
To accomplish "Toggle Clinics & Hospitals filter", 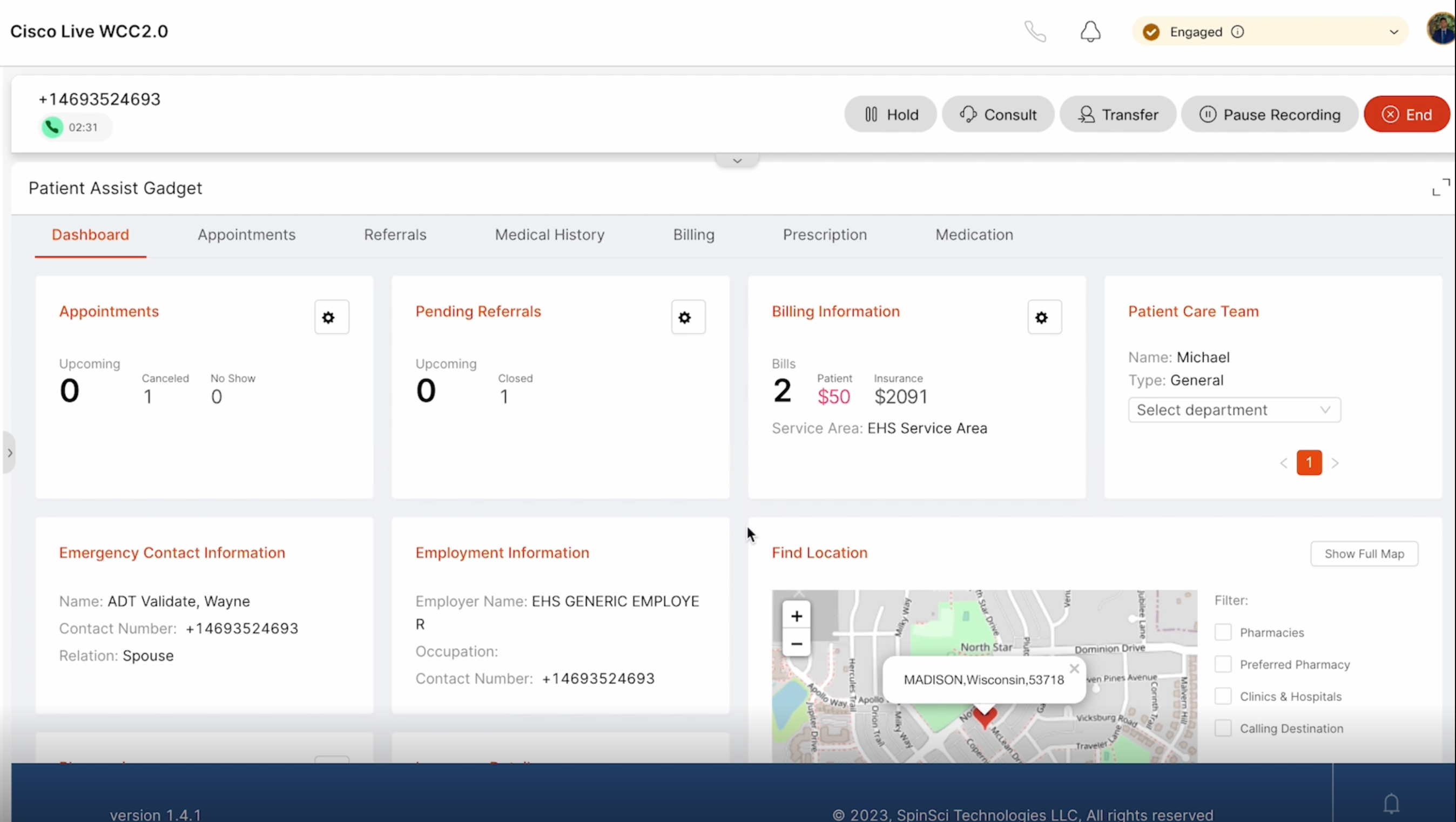I will [1223, 696].
